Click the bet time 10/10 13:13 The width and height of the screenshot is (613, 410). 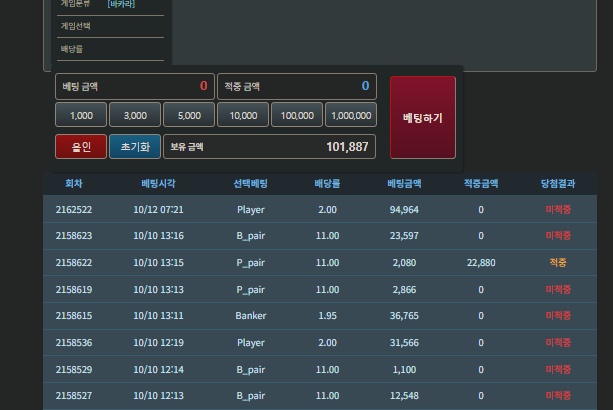click(x=158, y=290)
